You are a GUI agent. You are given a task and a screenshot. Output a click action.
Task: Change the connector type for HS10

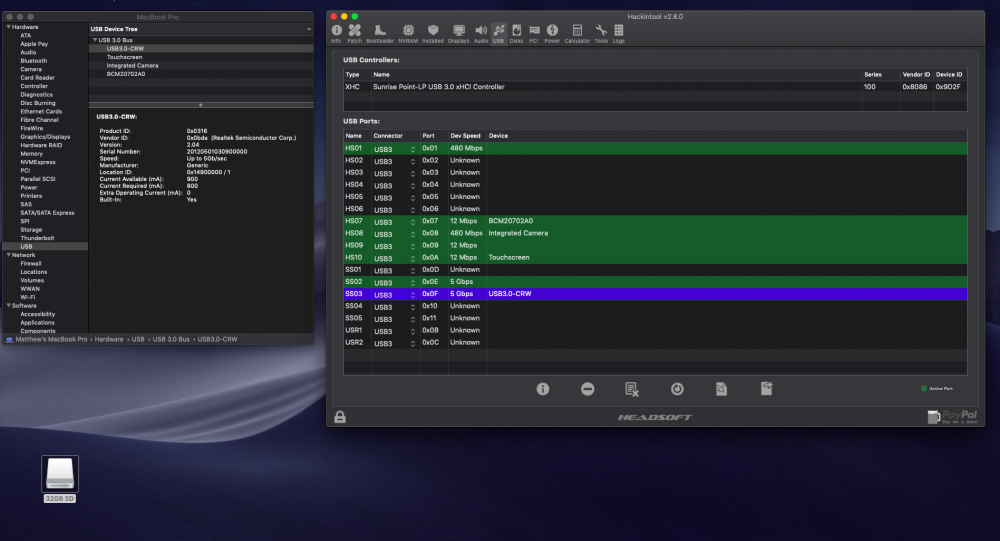tap(395, 258)
